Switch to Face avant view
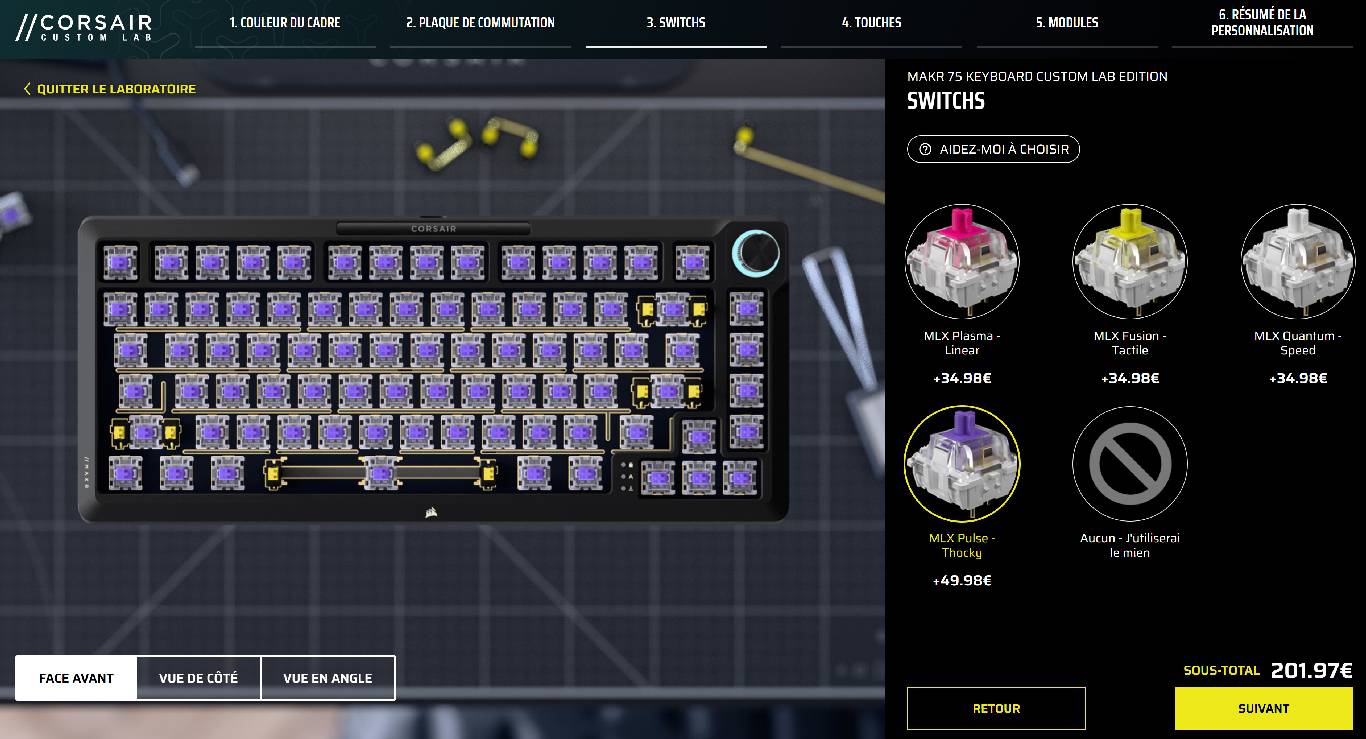The image size is (1366, 739). [x=76, y=678]
